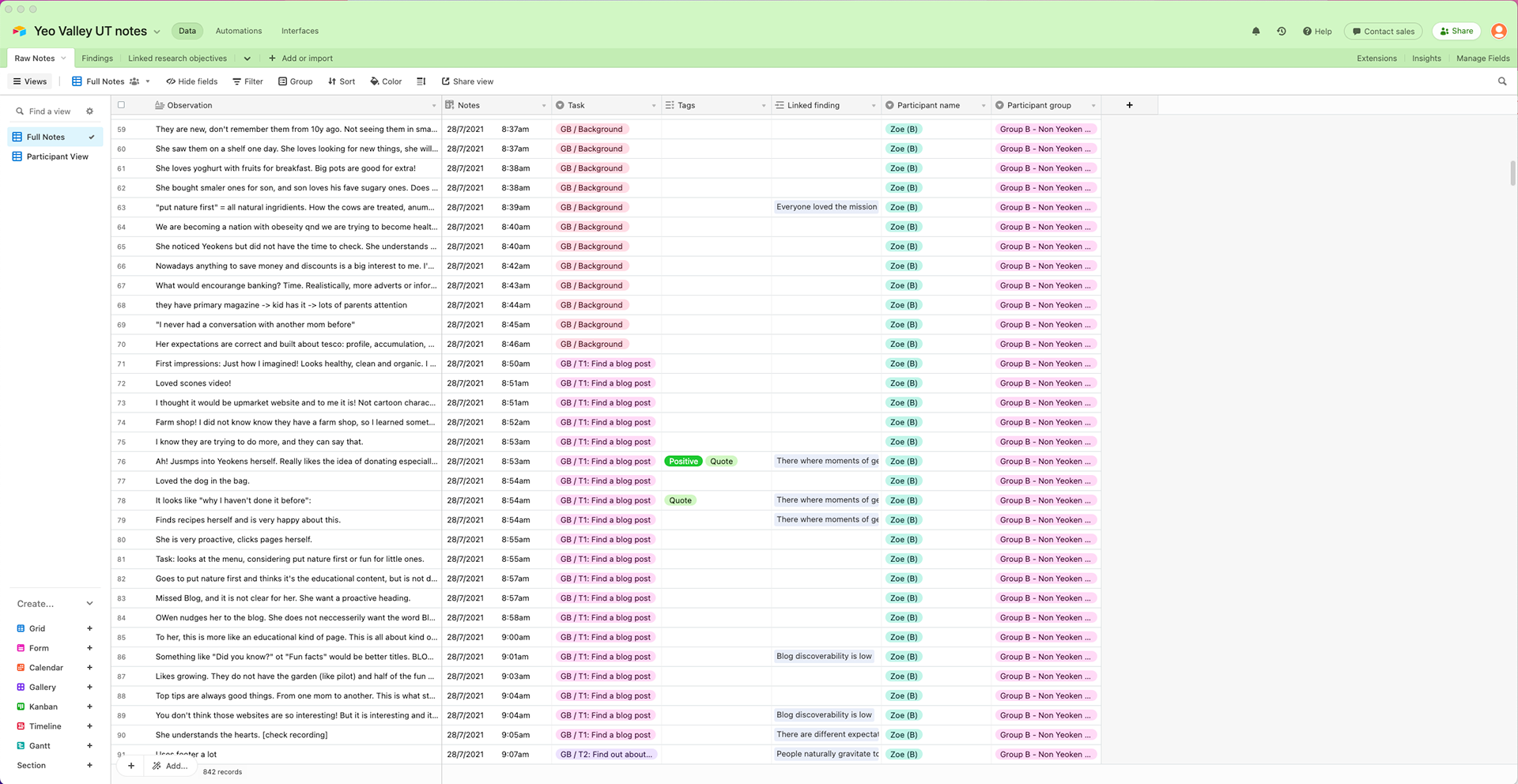
Task: Open the Sort menu
Action: (342, 81)
